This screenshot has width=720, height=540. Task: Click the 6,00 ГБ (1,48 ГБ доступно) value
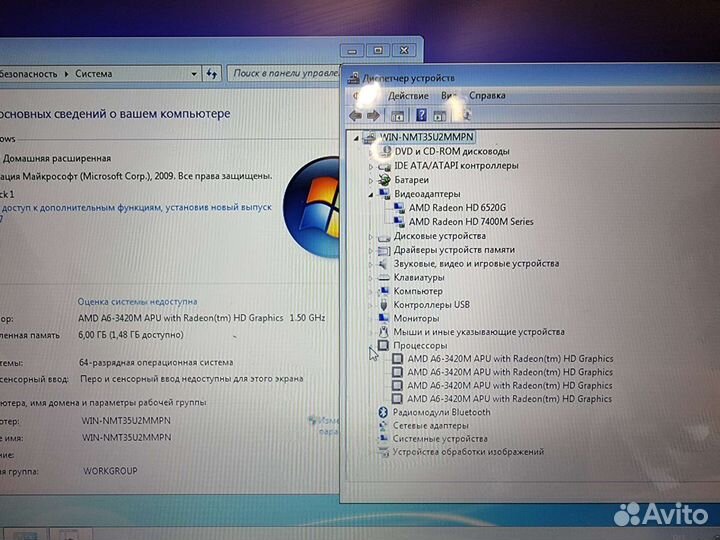(x=131, y=335)
